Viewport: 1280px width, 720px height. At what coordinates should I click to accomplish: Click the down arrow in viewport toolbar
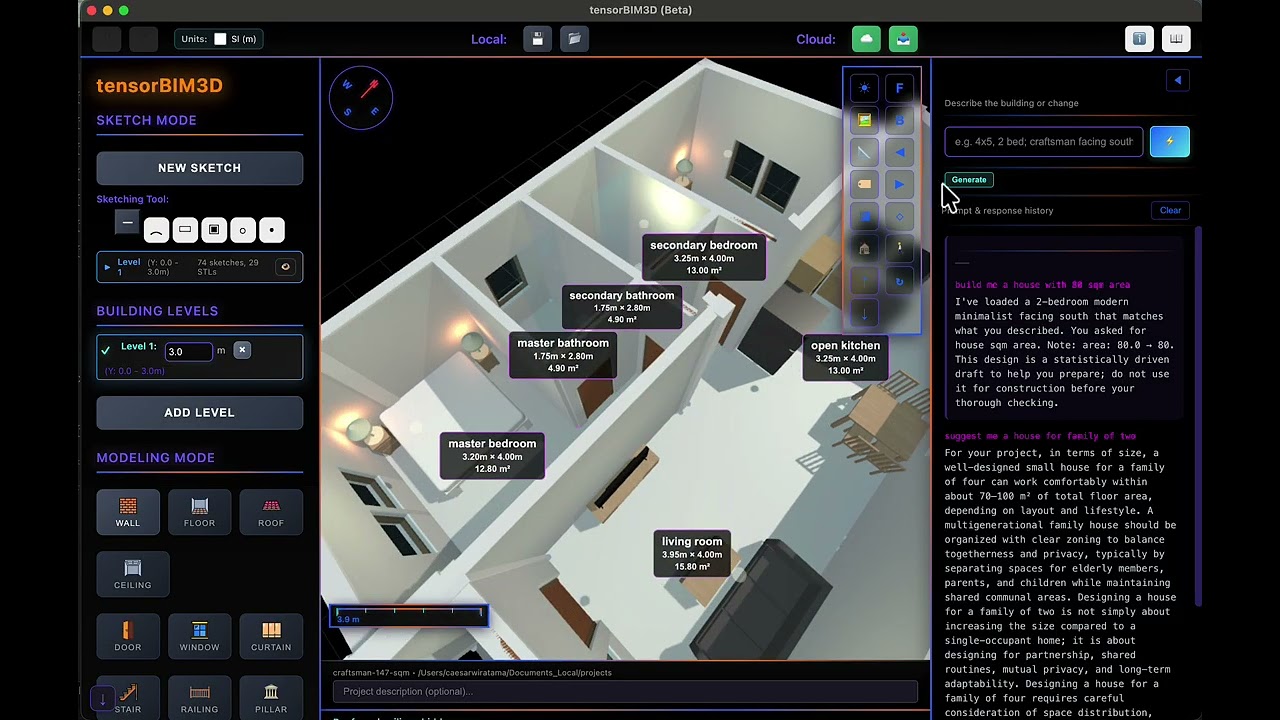865,313
